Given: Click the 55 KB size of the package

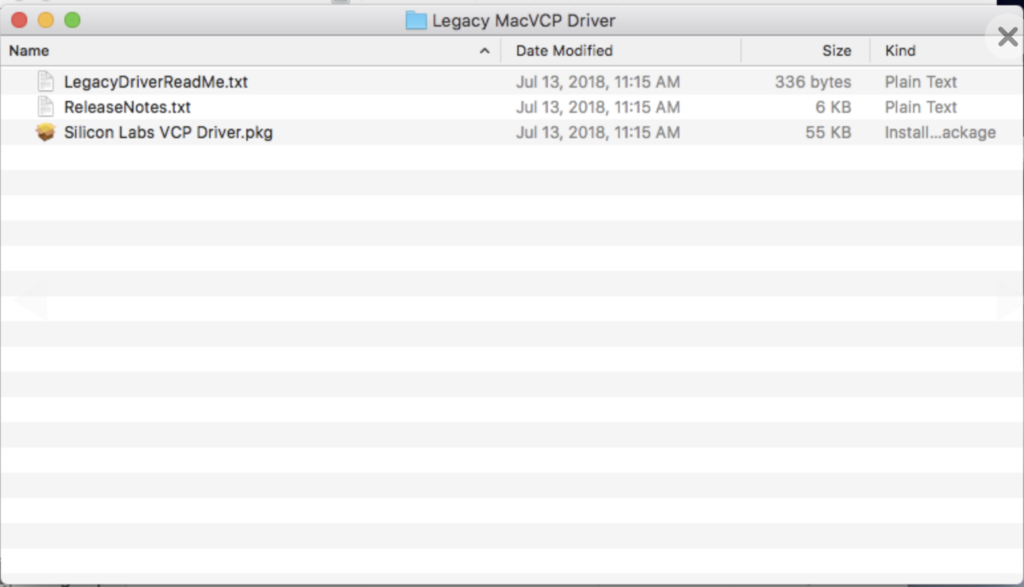Looking at the screenshot, I should point(828,132).
